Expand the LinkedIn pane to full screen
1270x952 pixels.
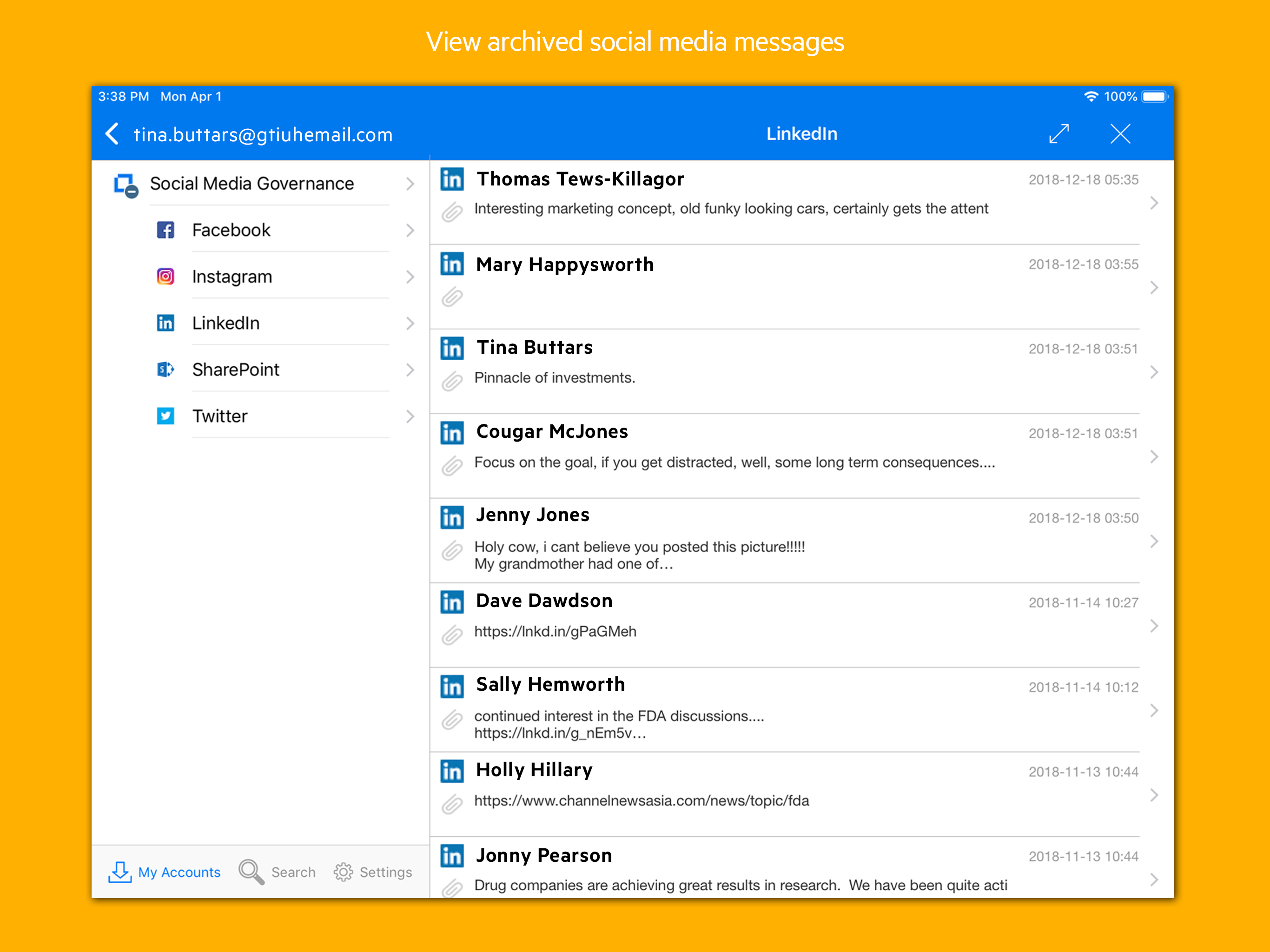pos(1058,134)
